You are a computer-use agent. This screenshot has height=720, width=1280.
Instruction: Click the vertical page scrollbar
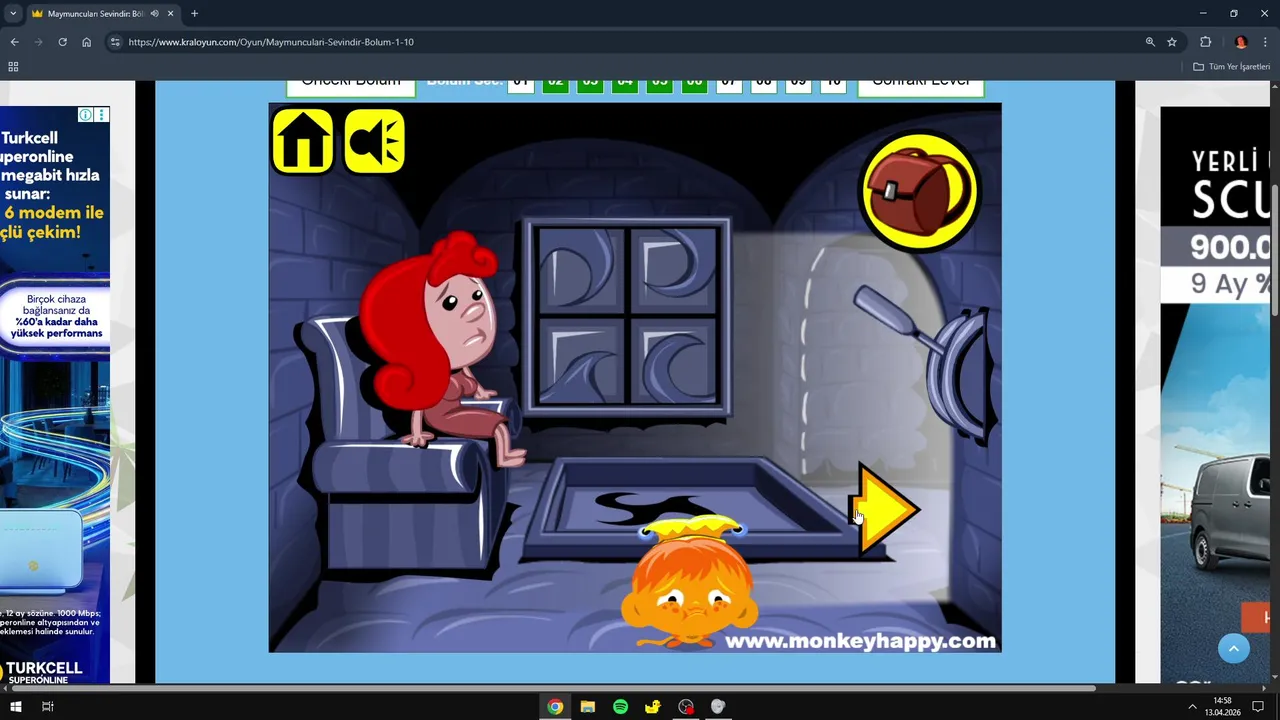(1275, 250)
